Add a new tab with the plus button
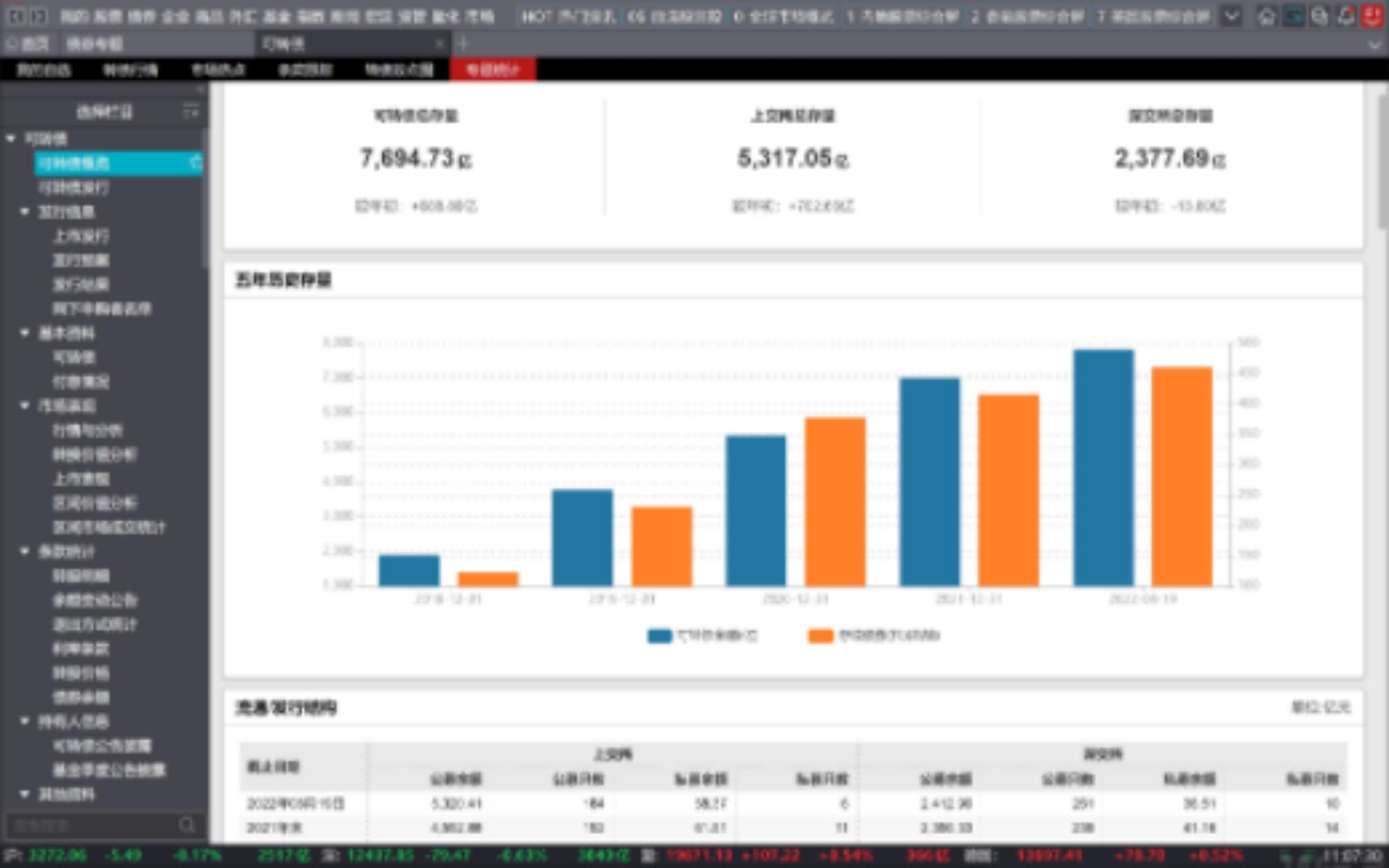The width and height of the screenshot is (1389, 868). pos(463,43)
